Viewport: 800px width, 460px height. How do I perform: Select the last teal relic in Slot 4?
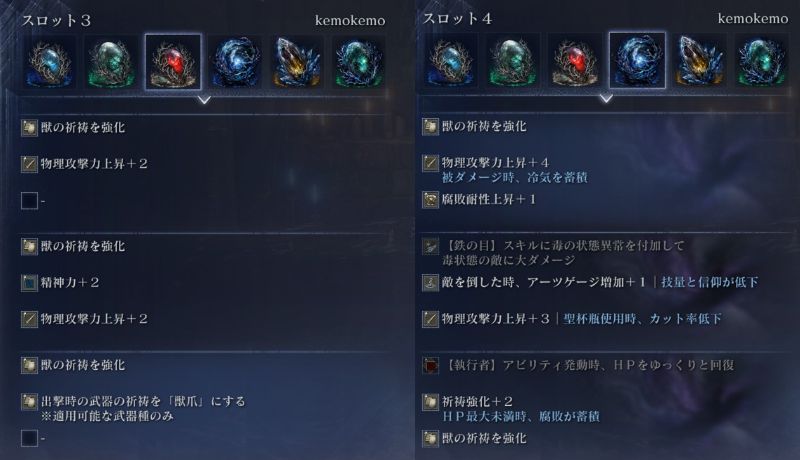[761, 61]
